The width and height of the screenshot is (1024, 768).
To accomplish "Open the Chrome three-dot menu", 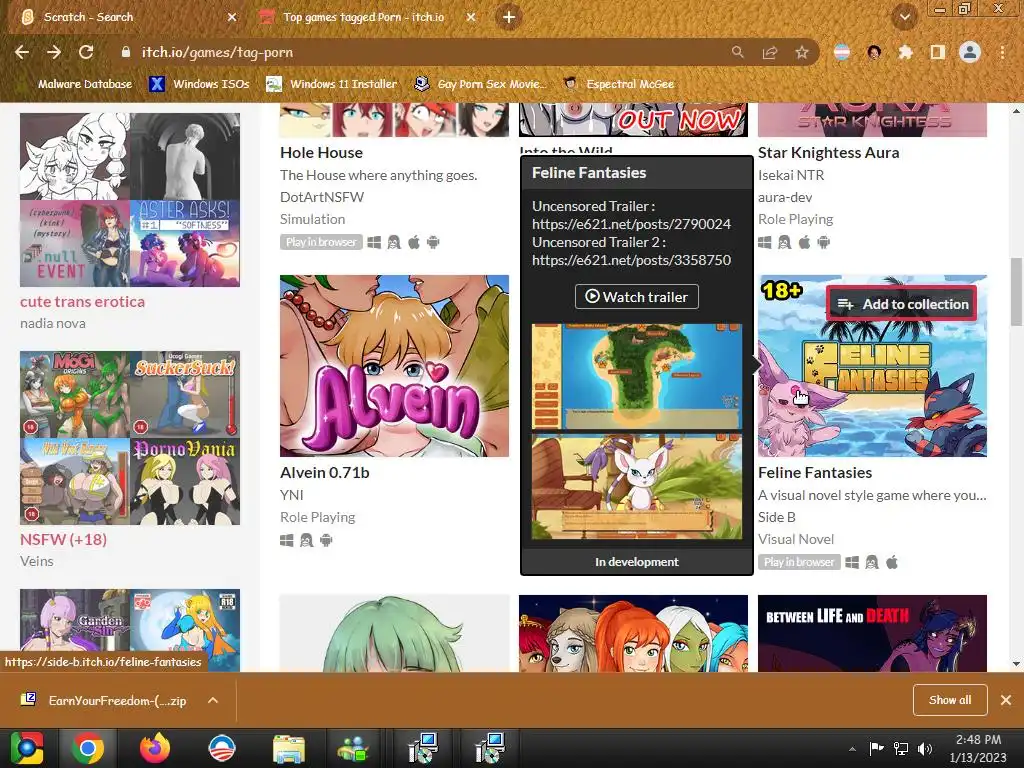I will click(x=1002, y=52).
